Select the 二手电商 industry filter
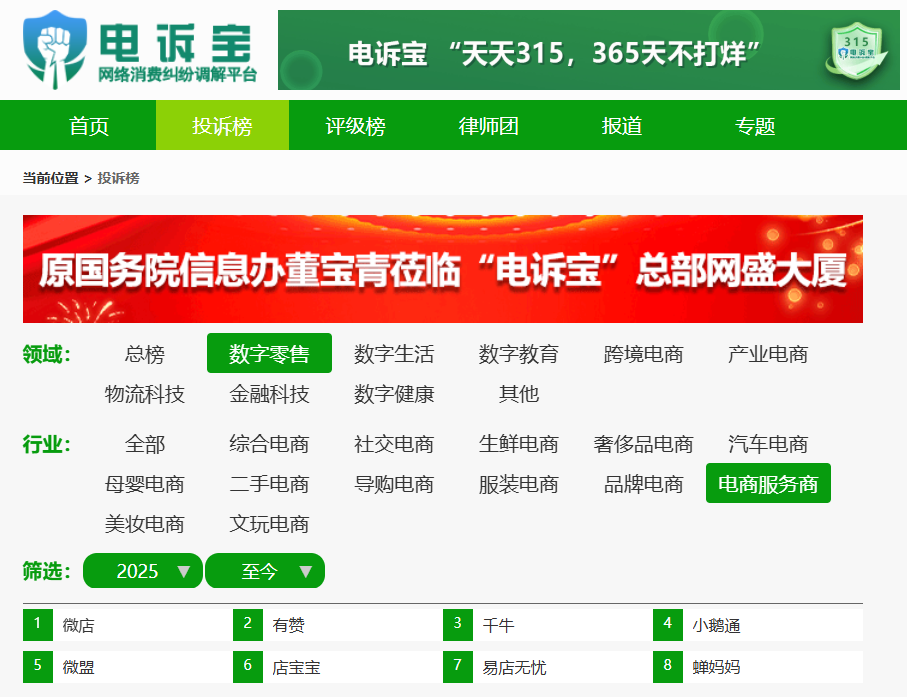This screenshot has height=697, width=907. (x=270, y=484)
